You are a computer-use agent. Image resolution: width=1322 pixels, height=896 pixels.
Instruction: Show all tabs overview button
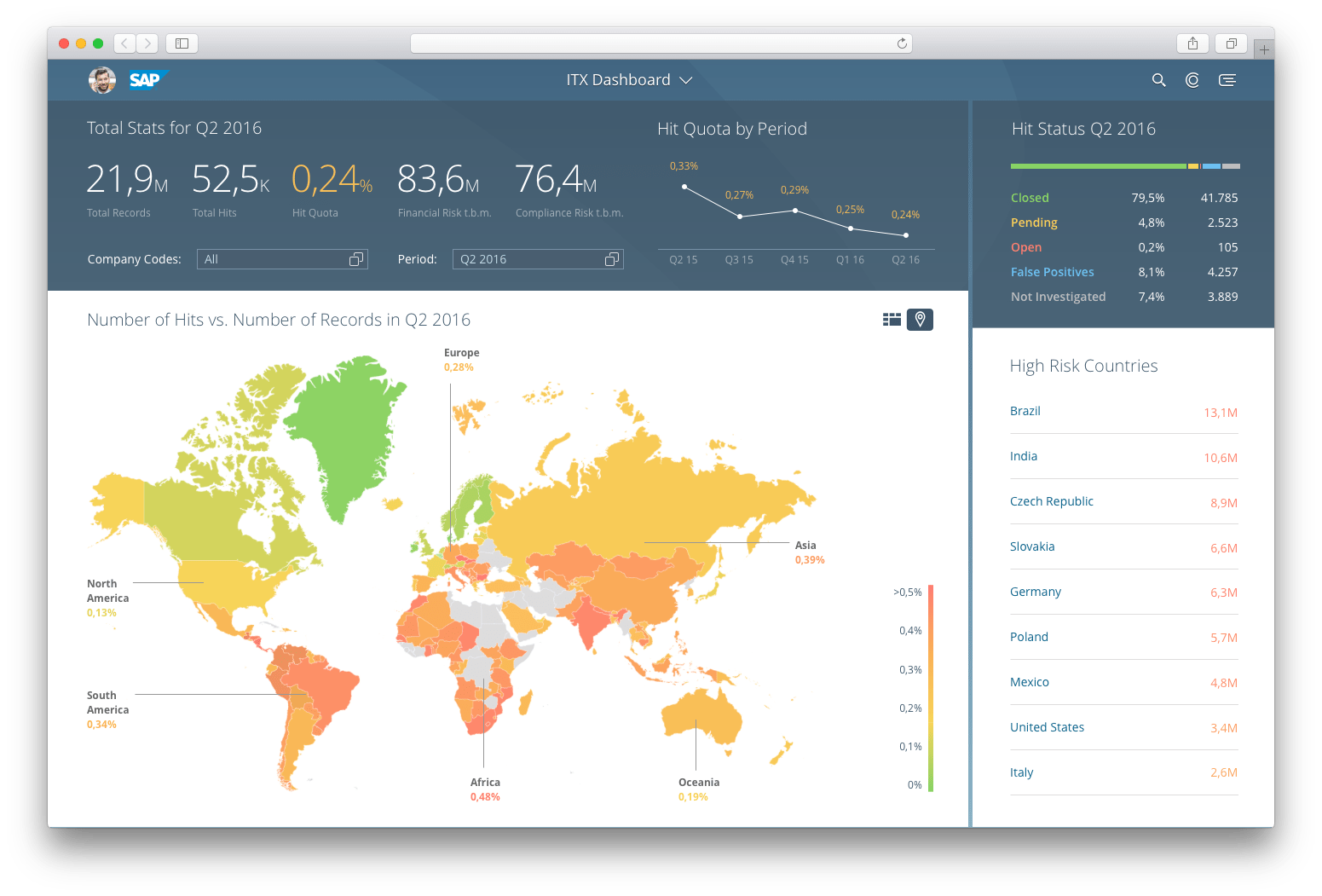pyautogui.click(x=1231, y=43)
